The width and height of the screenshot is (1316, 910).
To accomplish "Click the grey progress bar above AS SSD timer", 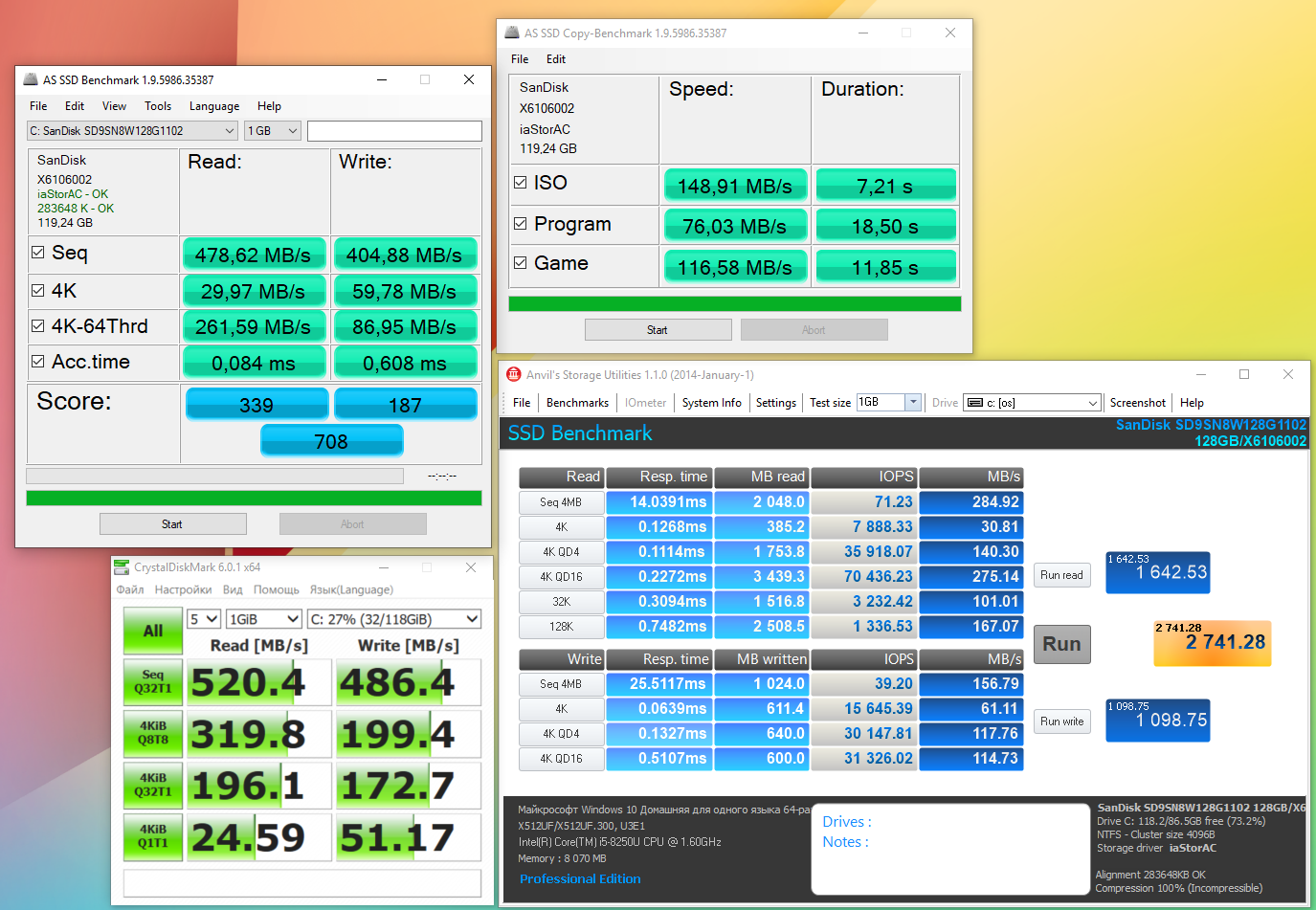I will (x=215, y=476).
